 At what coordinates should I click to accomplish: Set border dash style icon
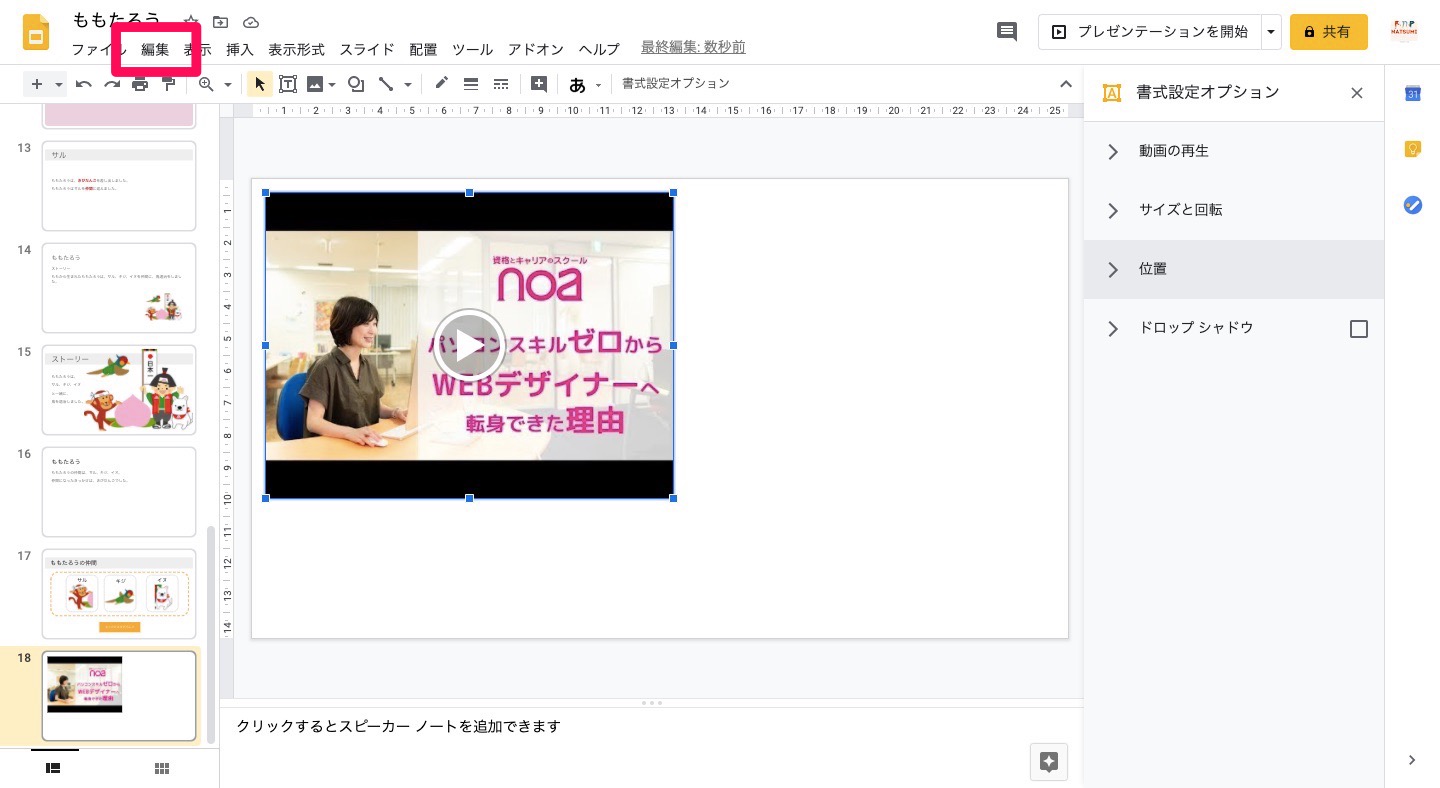coord(501,84)
